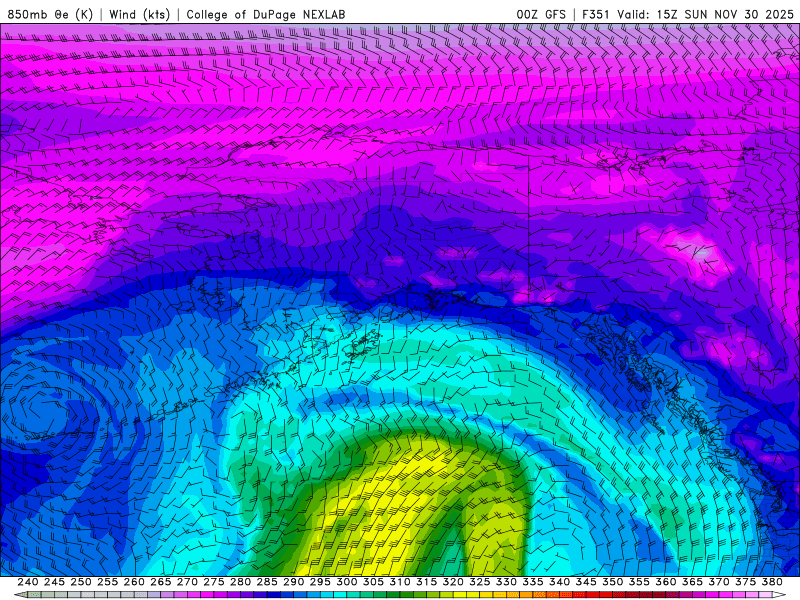
Task: Click the 340 value on the color scale
Action: 559,582
